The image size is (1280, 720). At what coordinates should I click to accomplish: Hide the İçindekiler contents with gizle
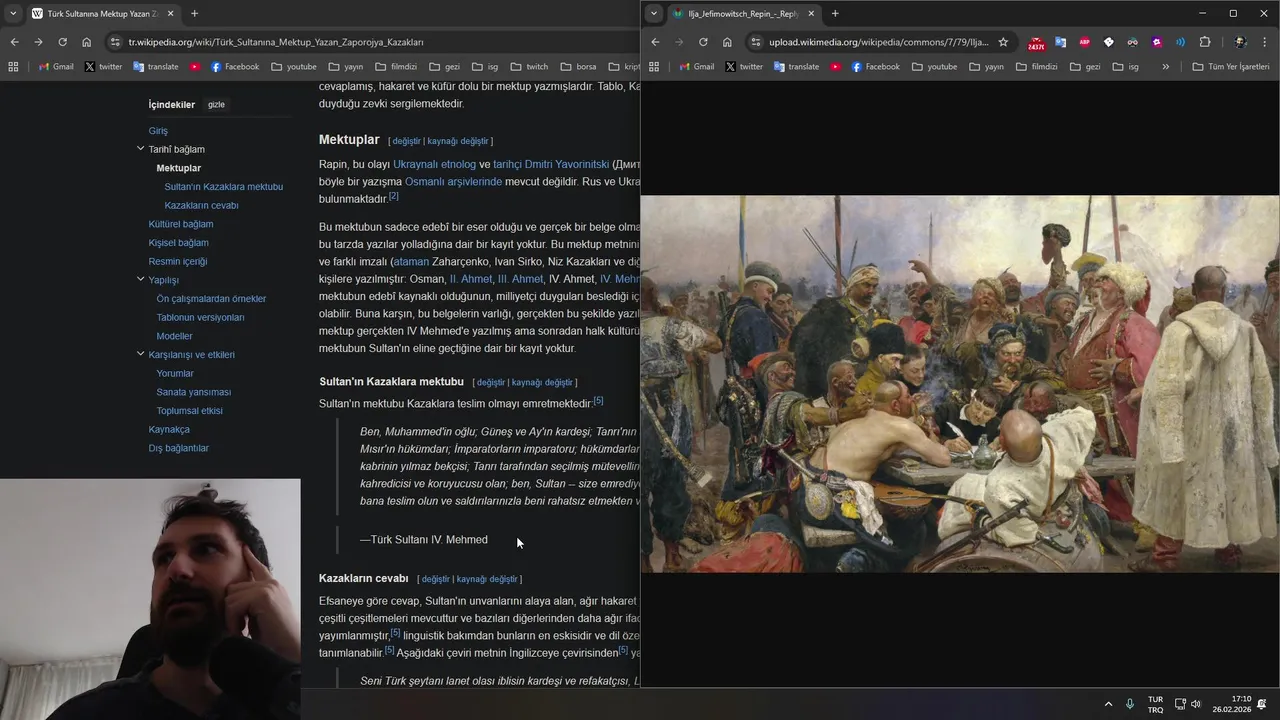[216, 104]
